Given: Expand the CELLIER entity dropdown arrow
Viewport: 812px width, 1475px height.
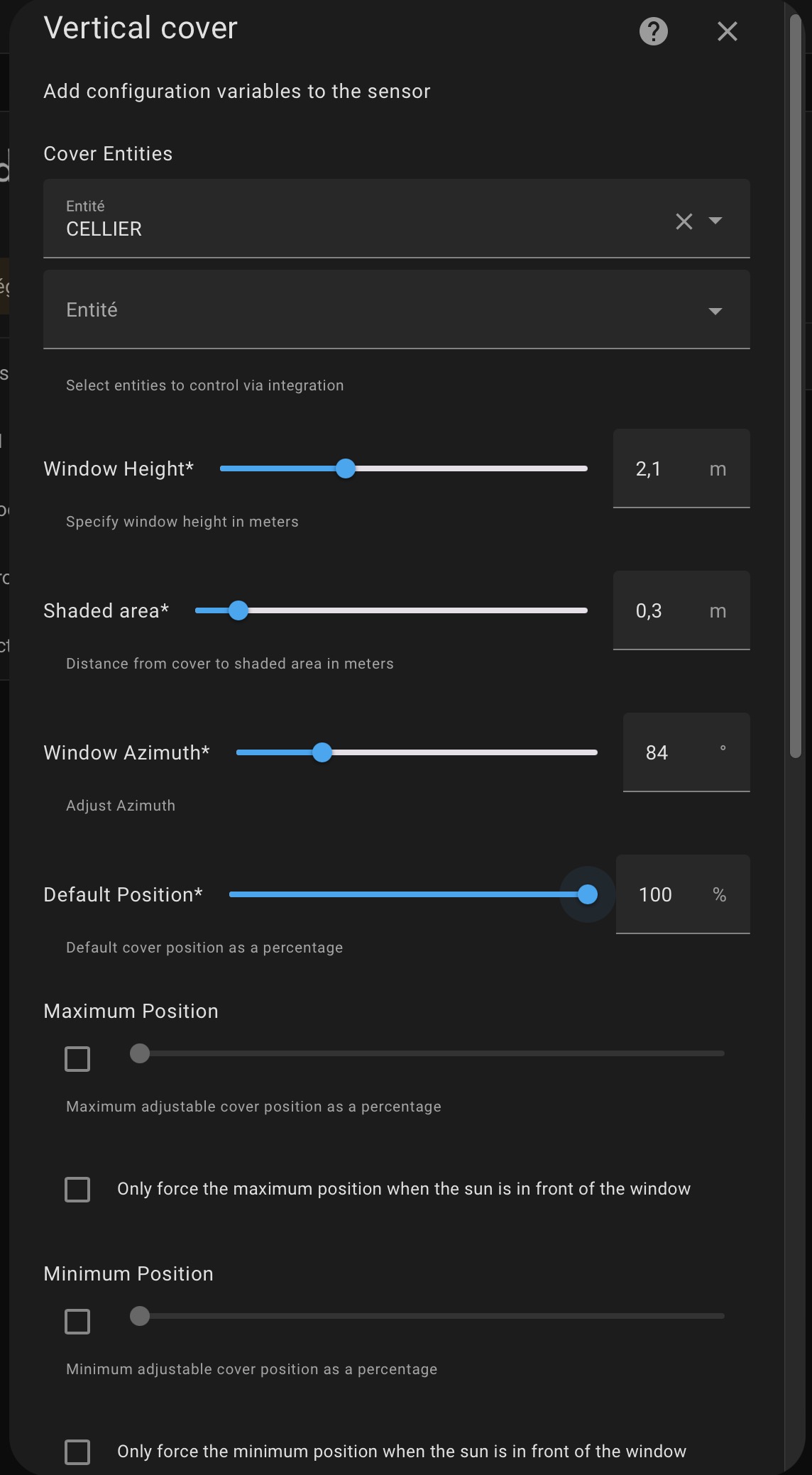Looking at the screenshot, I should [715, 221].
